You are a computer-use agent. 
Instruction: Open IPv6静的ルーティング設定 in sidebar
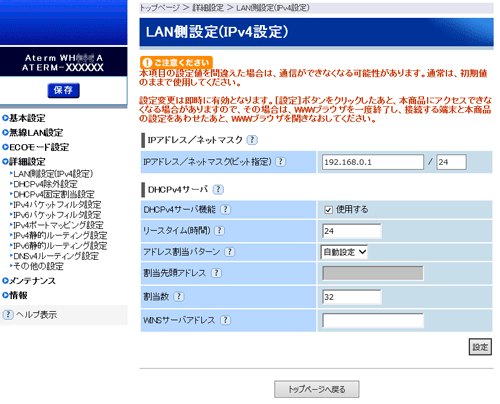[60, 246]
